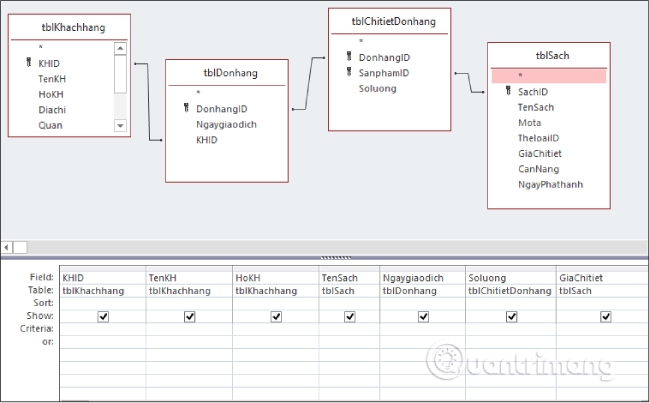This screenshot has height=403, width=650.
Task: Uncheck Show box for KHID column
Action: click(x=103, y=317)
